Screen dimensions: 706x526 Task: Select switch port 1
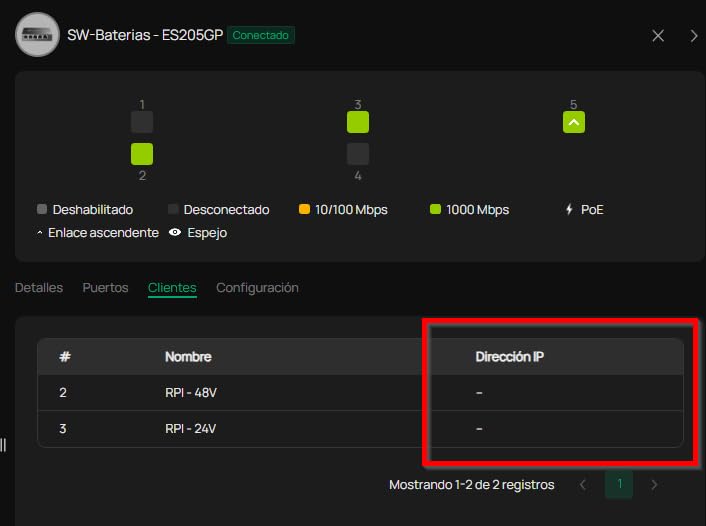142,122
